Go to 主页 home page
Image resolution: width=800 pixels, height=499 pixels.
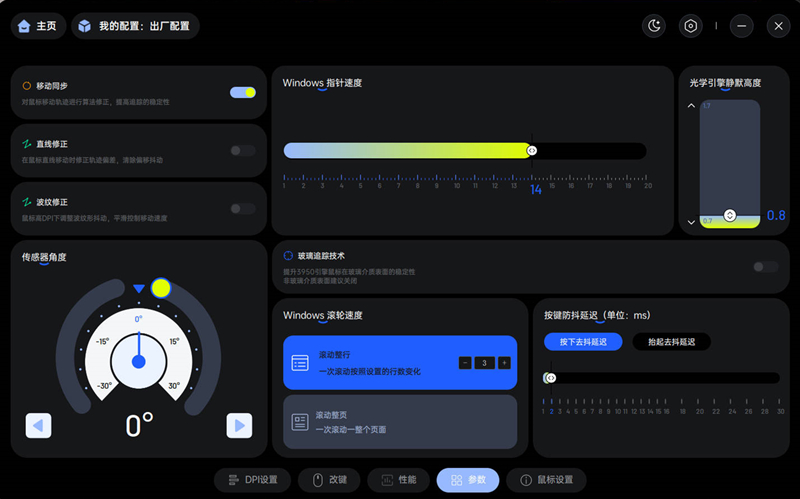[36, 26]
